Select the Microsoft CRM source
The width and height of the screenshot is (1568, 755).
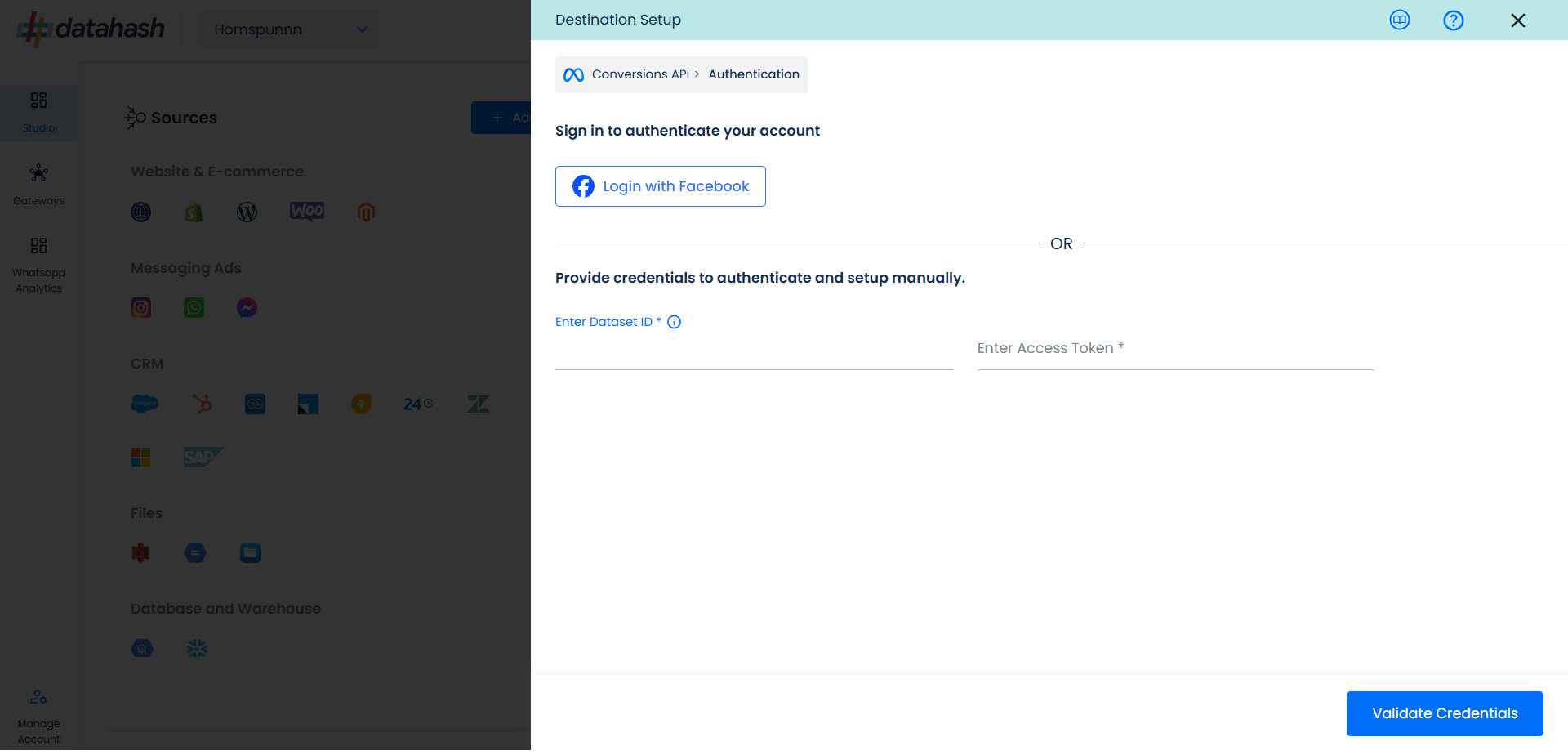[140, 457]
